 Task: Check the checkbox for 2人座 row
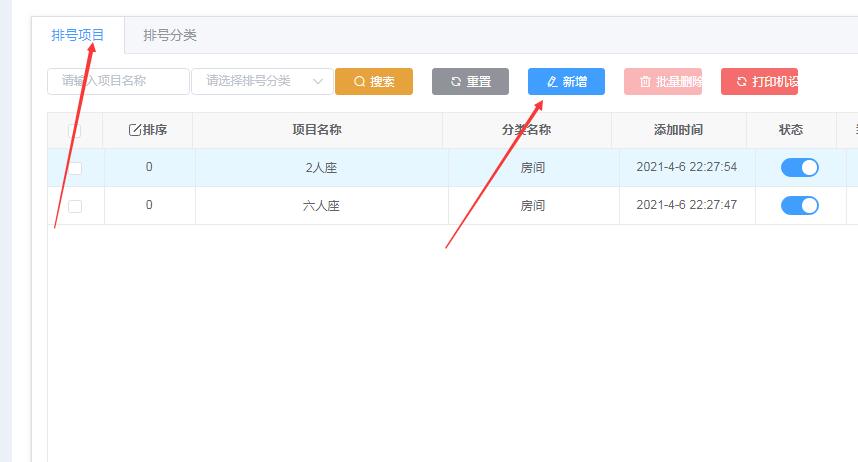75,168
